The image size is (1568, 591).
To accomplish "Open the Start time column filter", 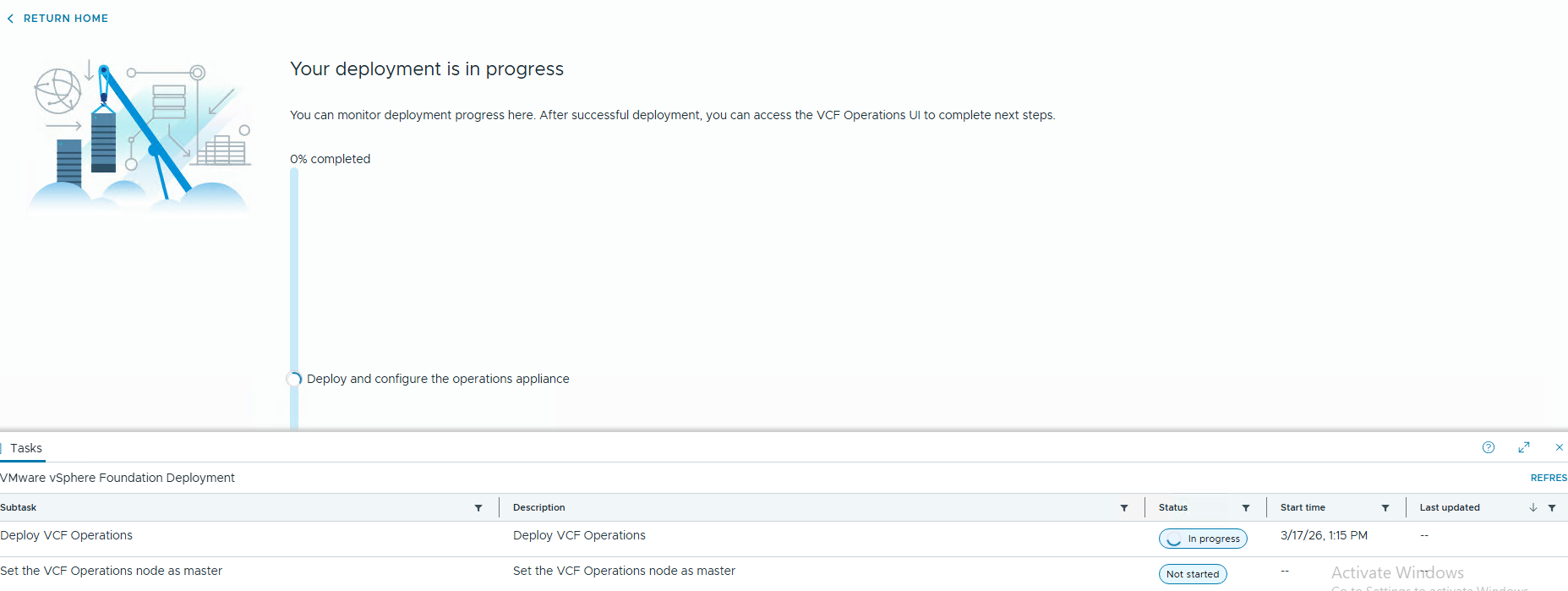I will [1385, 508].
